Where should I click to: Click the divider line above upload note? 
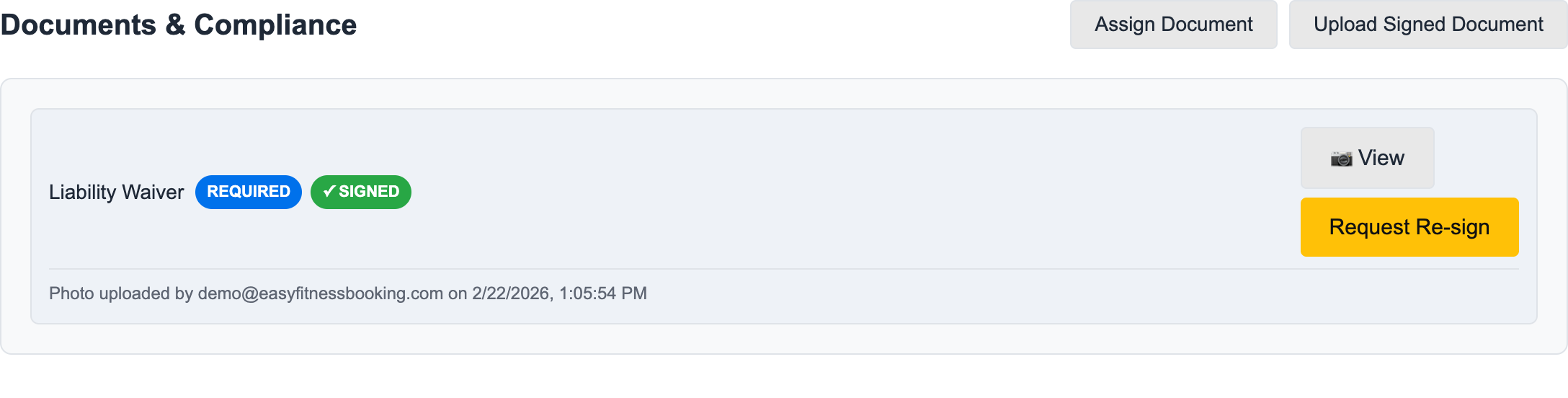point(784,269)
